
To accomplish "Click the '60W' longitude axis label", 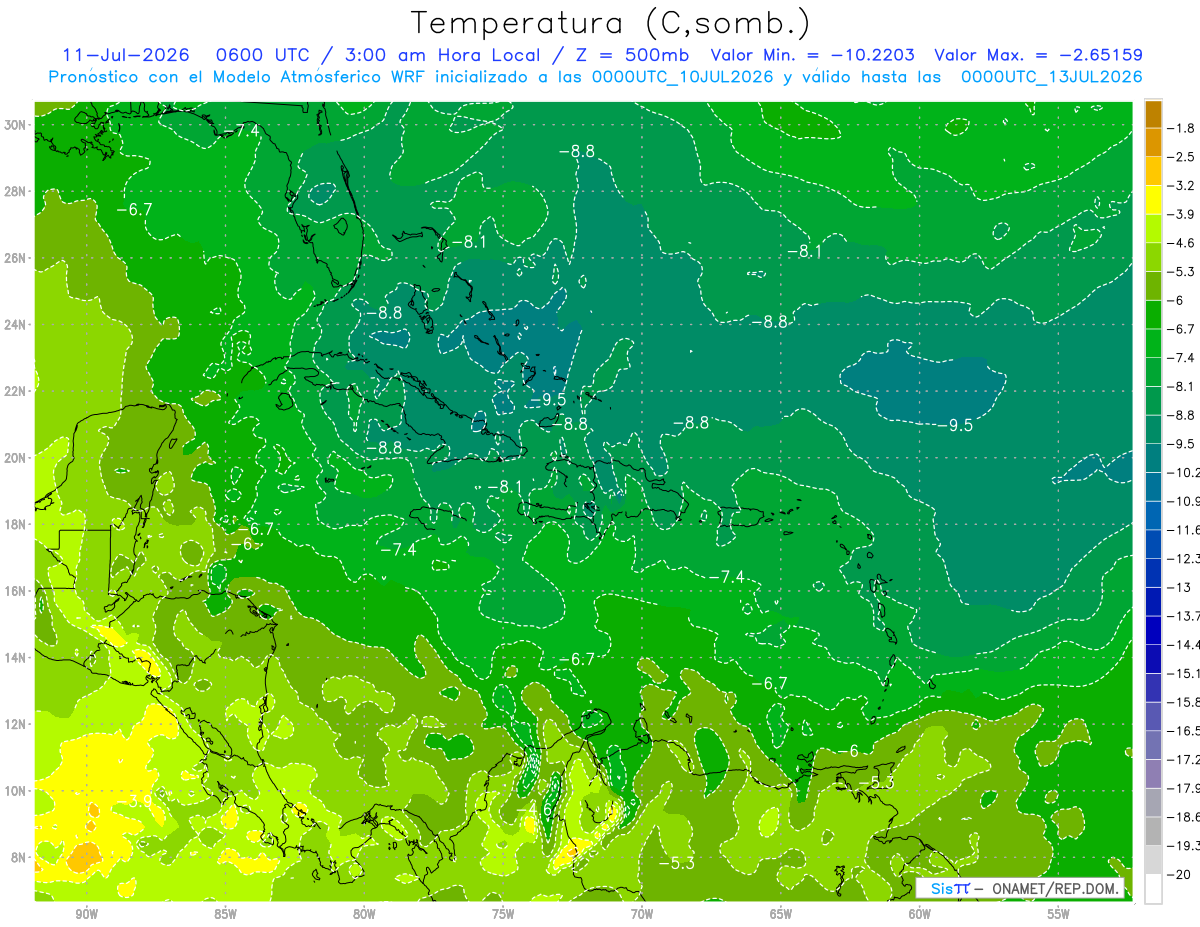I will tap(920, 914).
